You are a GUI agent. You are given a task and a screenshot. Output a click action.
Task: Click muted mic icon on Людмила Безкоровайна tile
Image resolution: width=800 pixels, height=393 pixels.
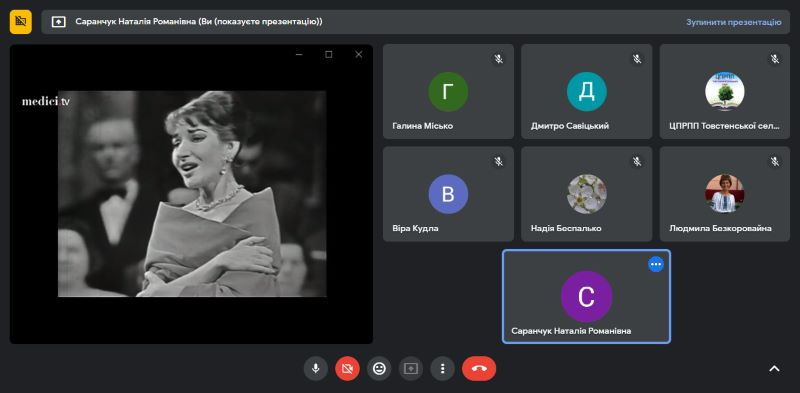(775, 161)
